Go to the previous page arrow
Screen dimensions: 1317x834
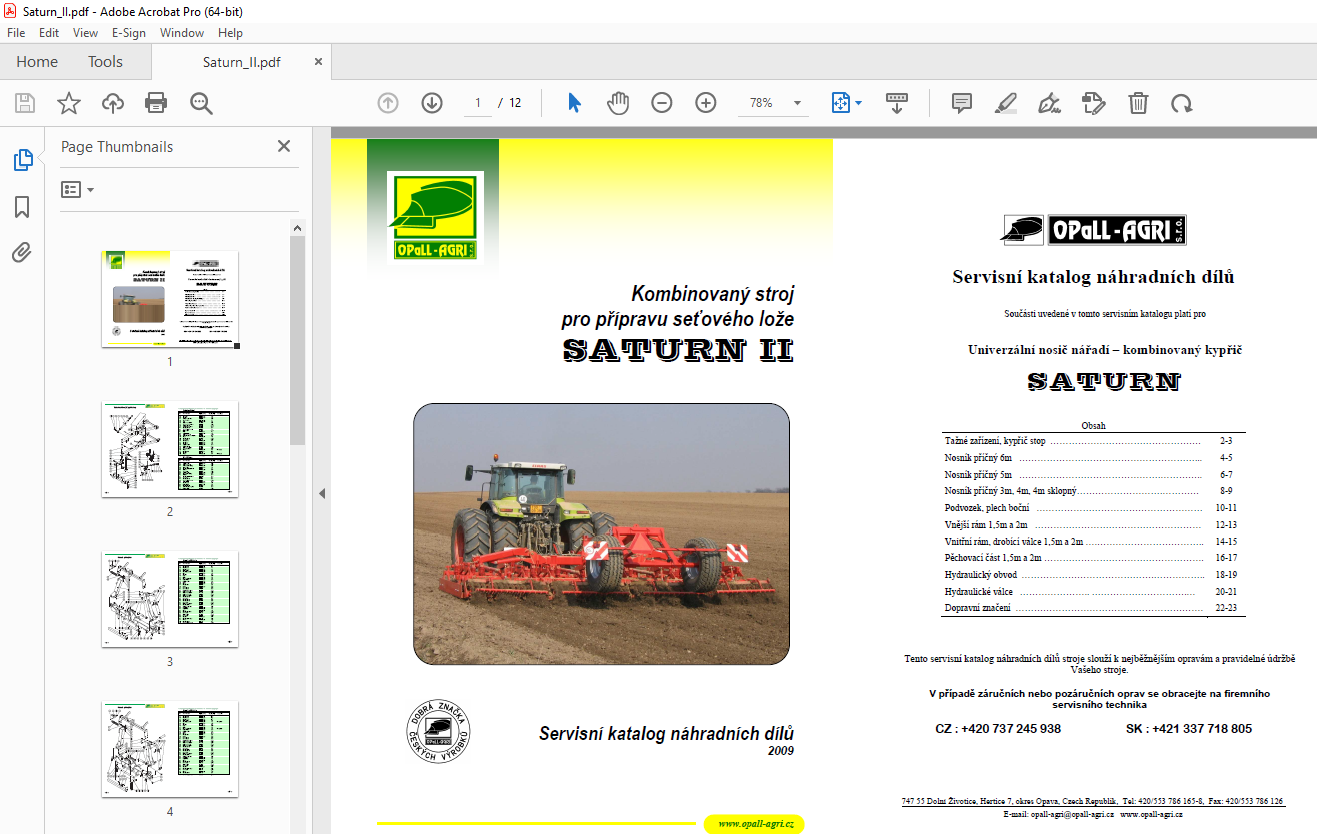(x=388, y=103)
